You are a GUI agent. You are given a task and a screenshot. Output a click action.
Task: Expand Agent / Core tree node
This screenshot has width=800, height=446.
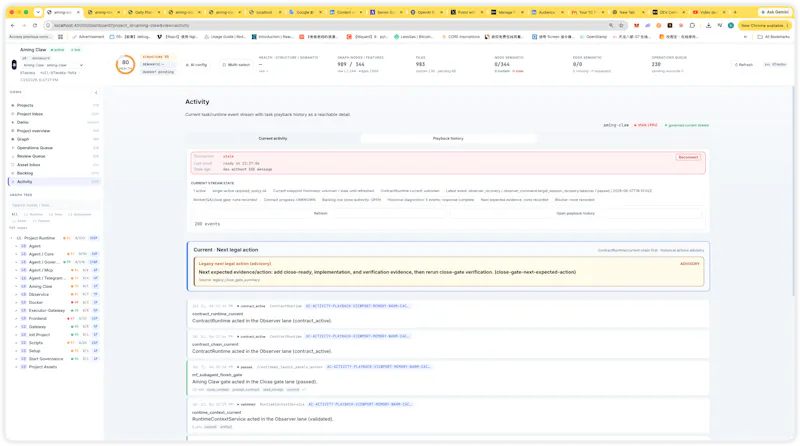point(16,254)
